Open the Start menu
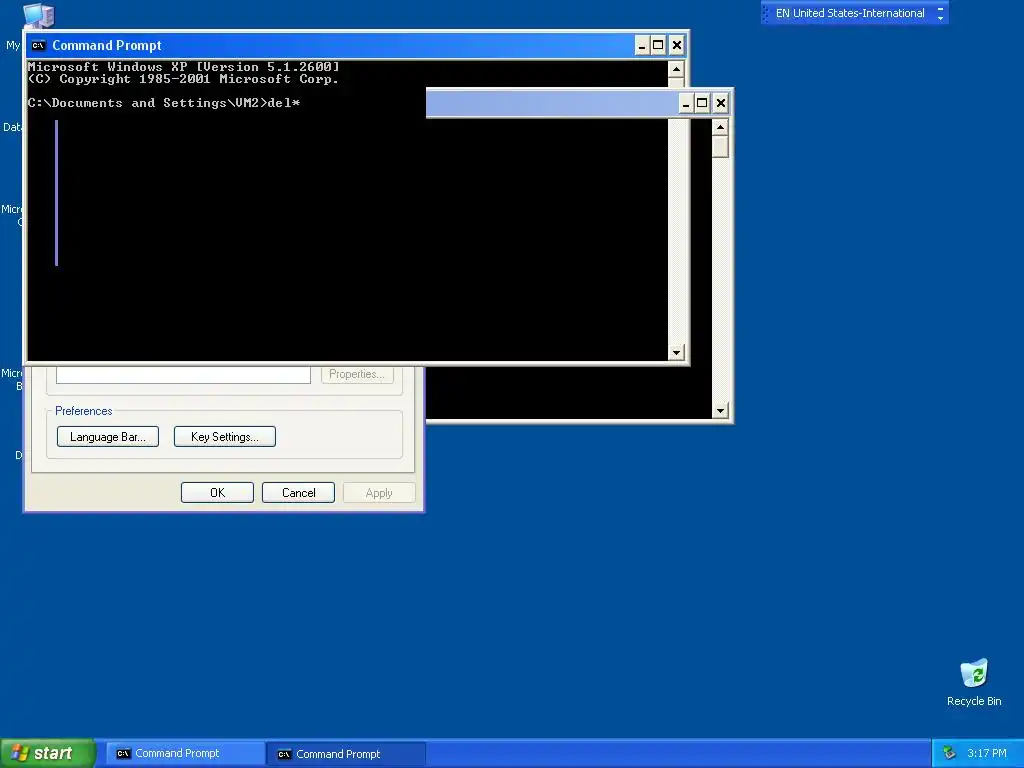 pyautogui.click(x=48, y=753)
